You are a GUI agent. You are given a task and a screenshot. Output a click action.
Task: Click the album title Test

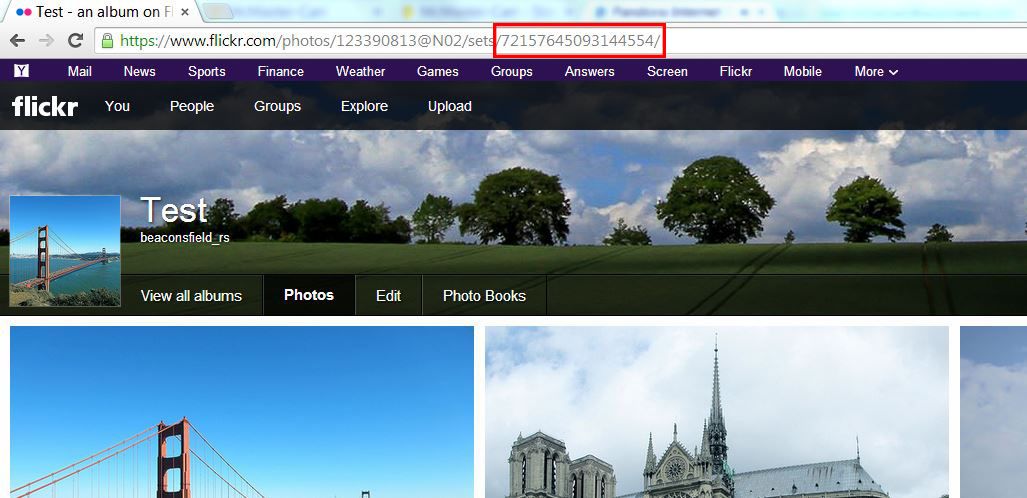pos(174,210)
